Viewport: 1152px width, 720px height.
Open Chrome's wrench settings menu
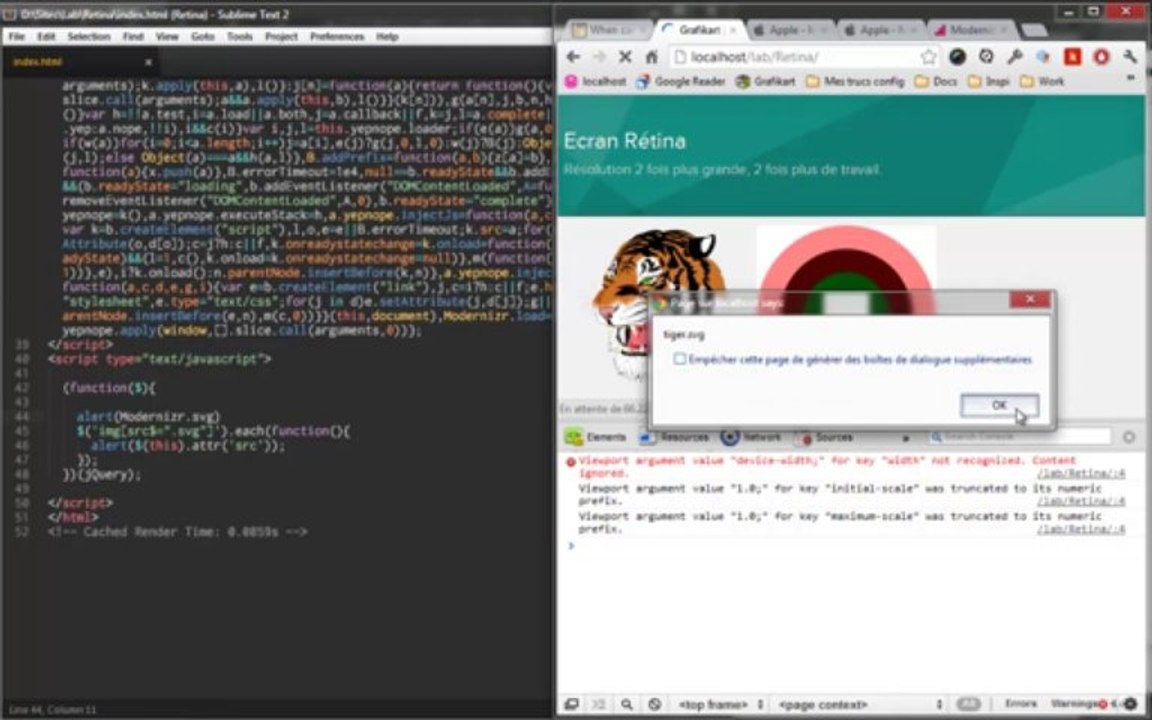(x=1130, y=57)
